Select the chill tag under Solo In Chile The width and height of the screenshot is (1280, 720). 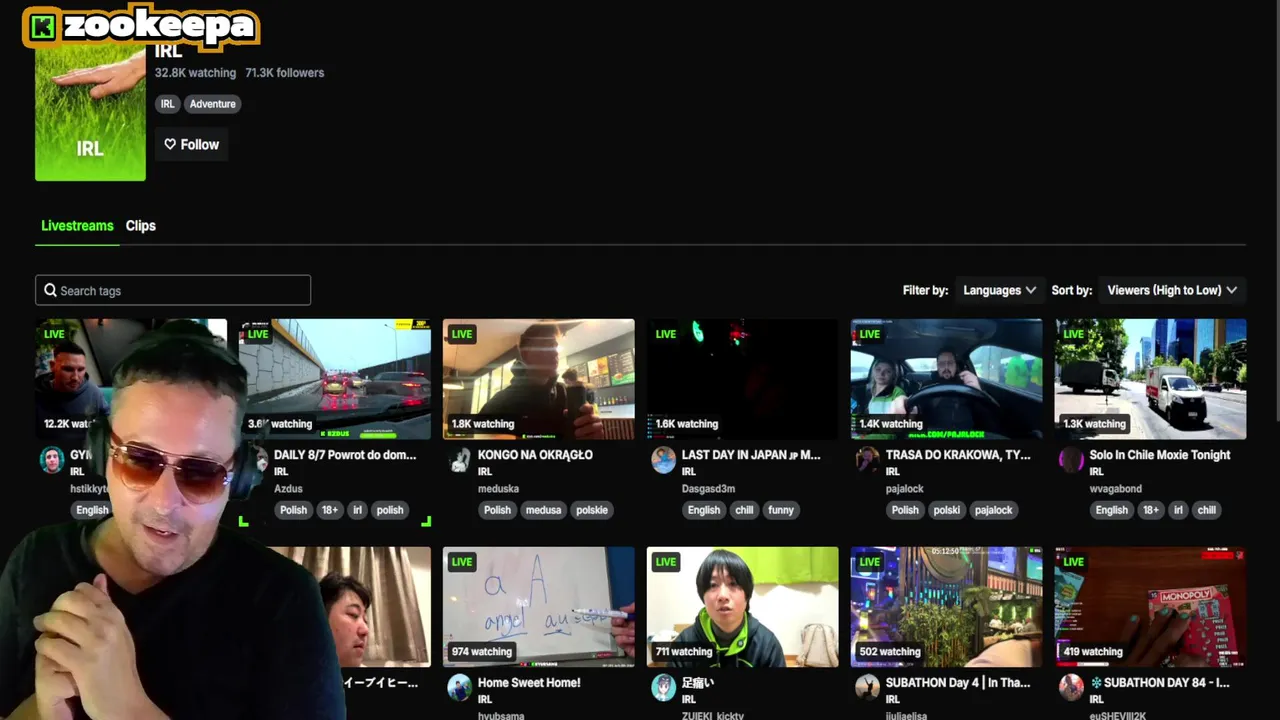pos(1207,510)
